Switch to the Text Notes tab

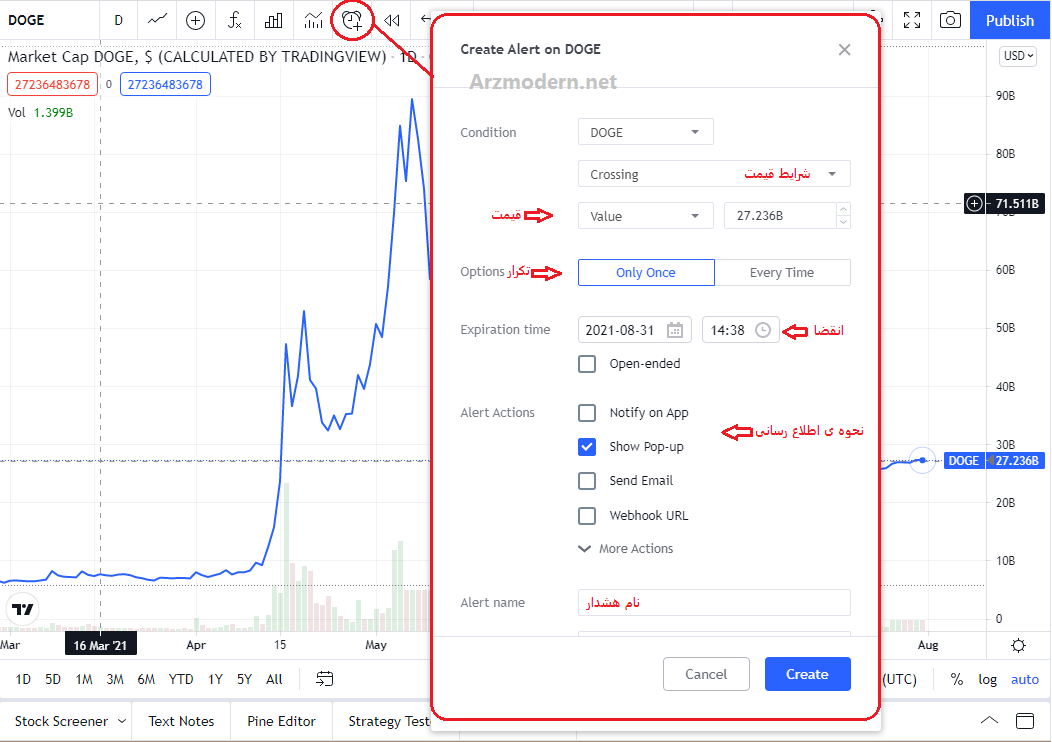pos(181,721)
